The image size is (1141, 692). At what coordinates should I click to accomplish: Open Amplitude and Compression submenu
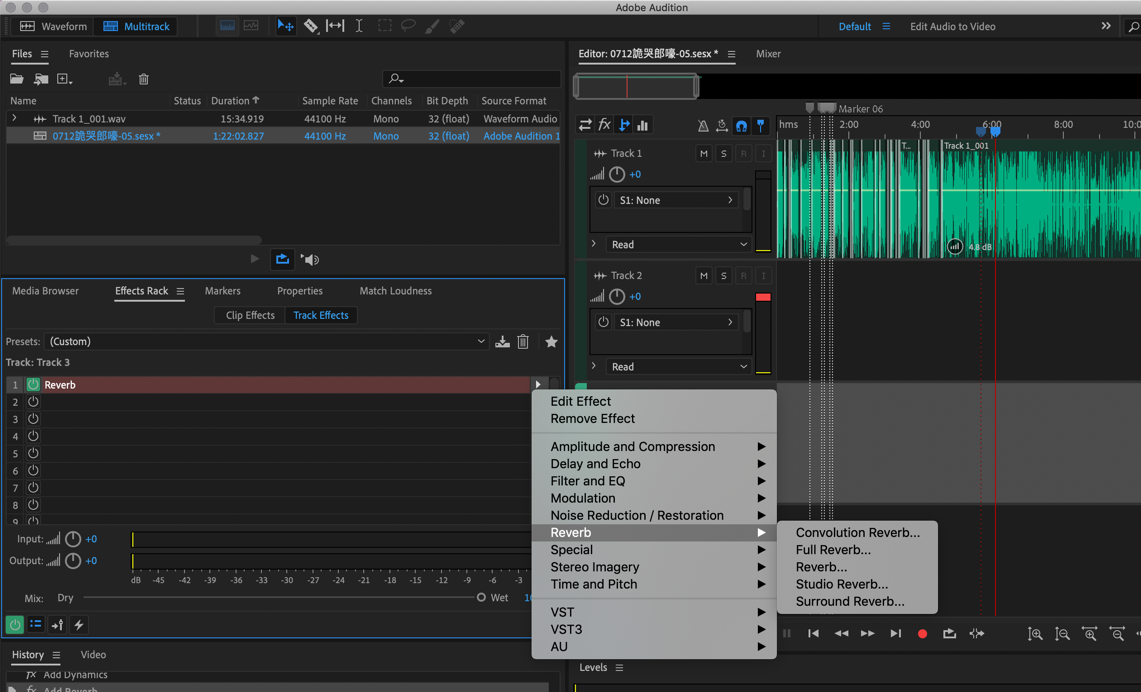click(654, 447)
